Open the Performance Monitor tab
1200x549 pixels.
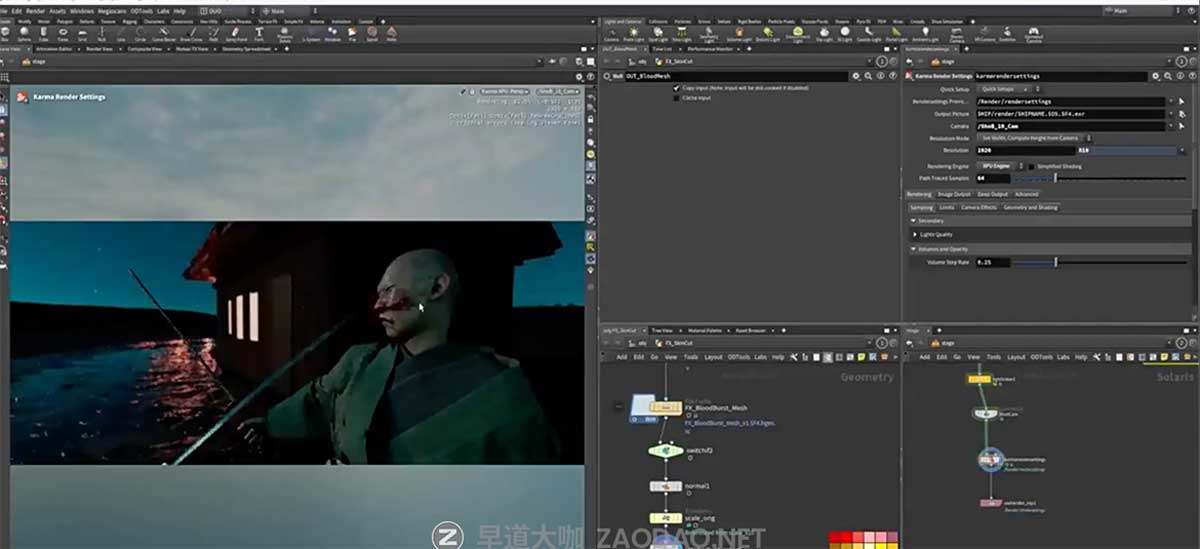click(x=709, y=49)
